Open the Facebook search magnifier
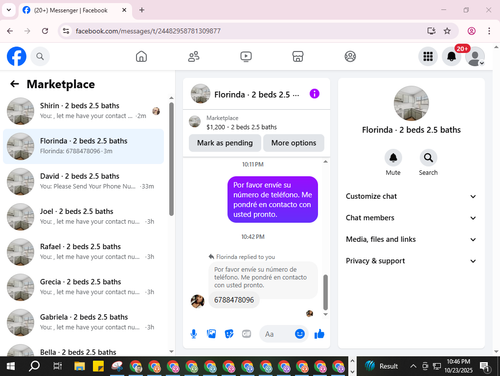The width and height of the screenshot is (500, 376). click(x=40, y=56)
